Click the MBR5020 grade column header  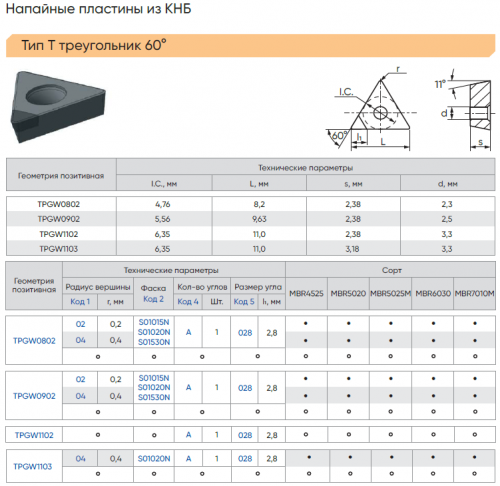(348, 294)
